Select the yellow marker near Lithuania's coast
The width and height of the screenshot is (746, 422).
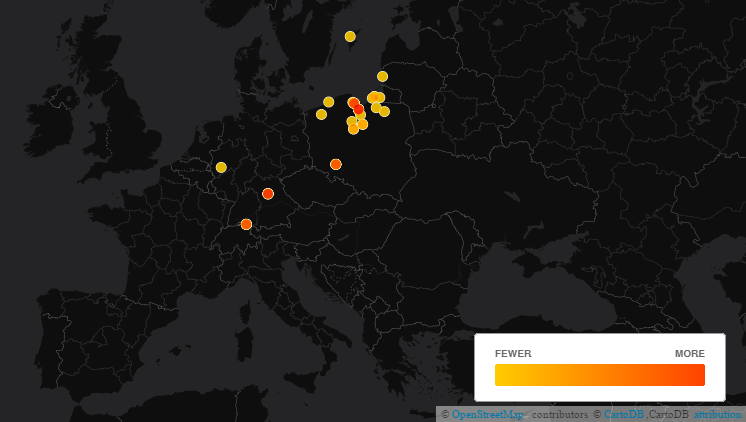(x=383, y=77)
